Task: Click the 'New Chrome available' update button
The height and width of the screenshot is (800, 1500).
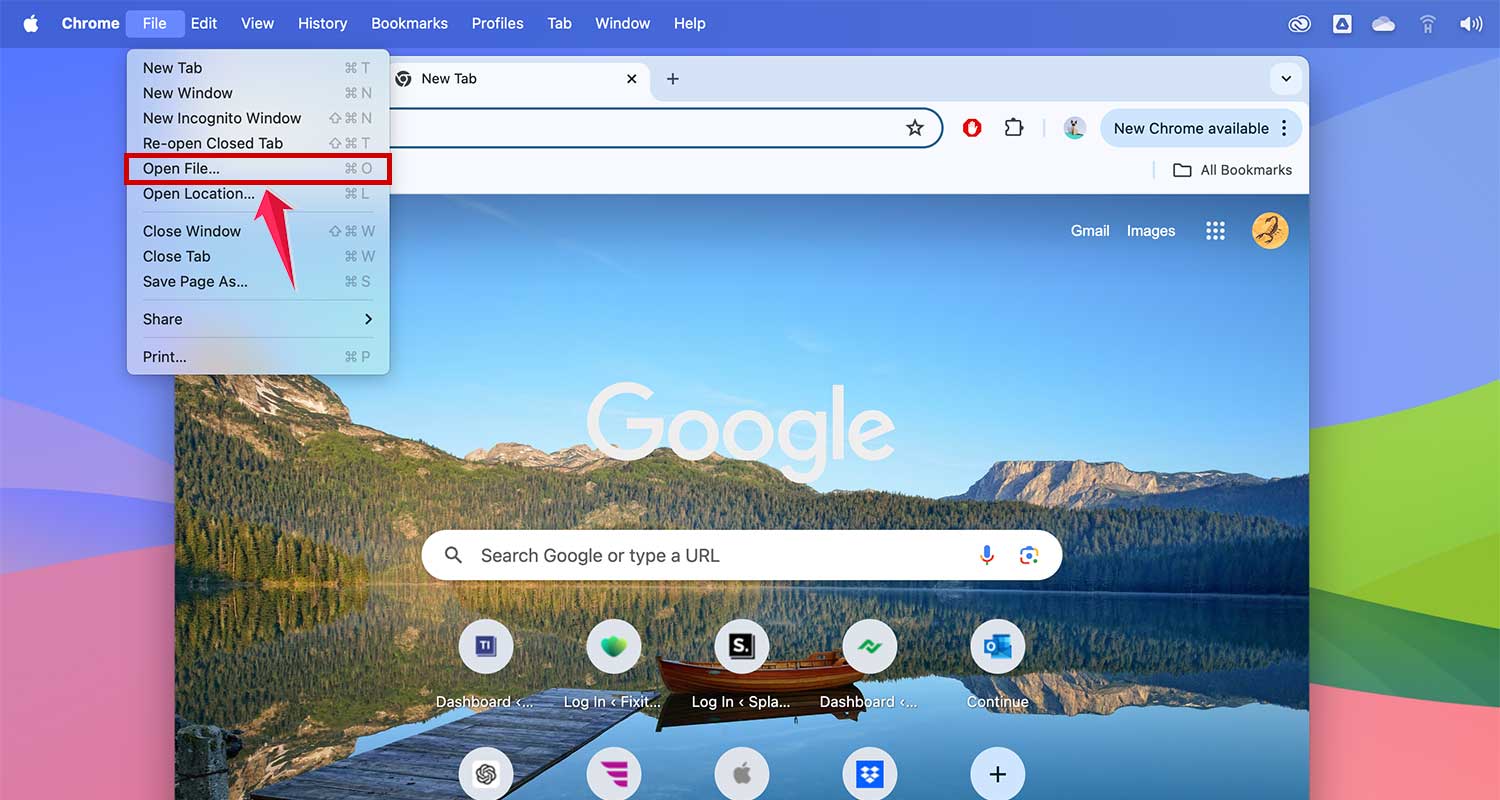Action: pos(1190,128)
